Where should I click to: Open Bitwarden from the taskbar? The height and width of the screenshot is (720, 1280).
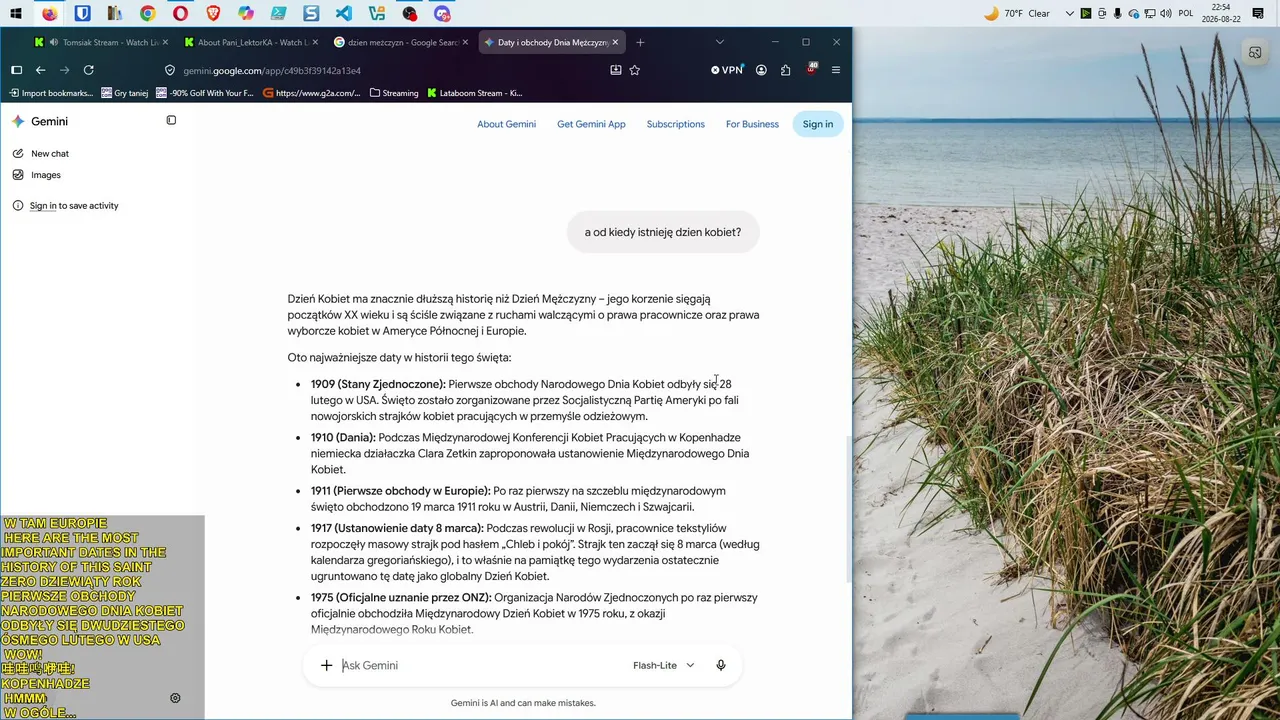(82, 14)
